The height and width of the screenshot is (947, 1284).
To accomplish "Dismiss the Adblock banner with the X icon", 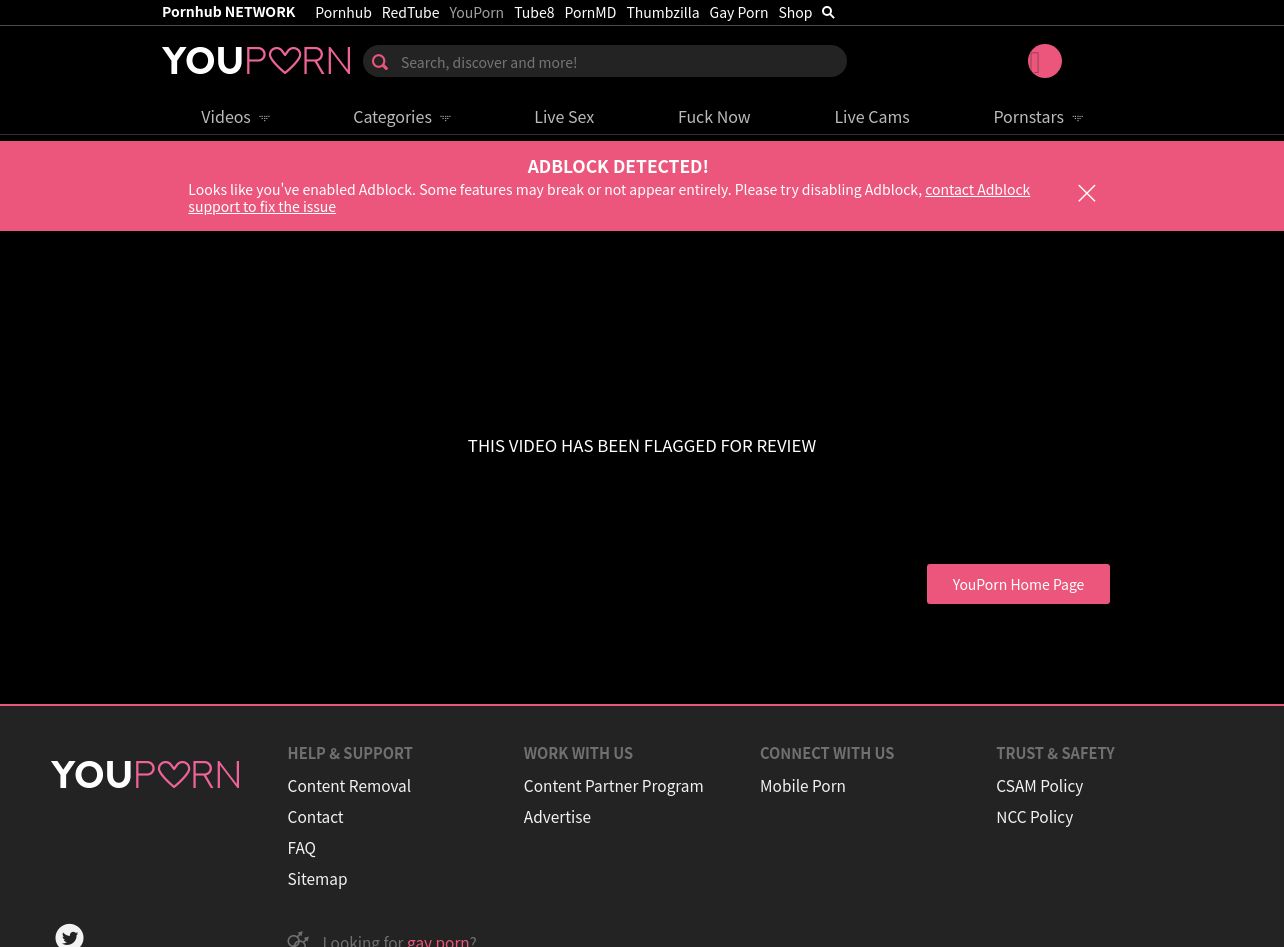I will pos(1087,193).
